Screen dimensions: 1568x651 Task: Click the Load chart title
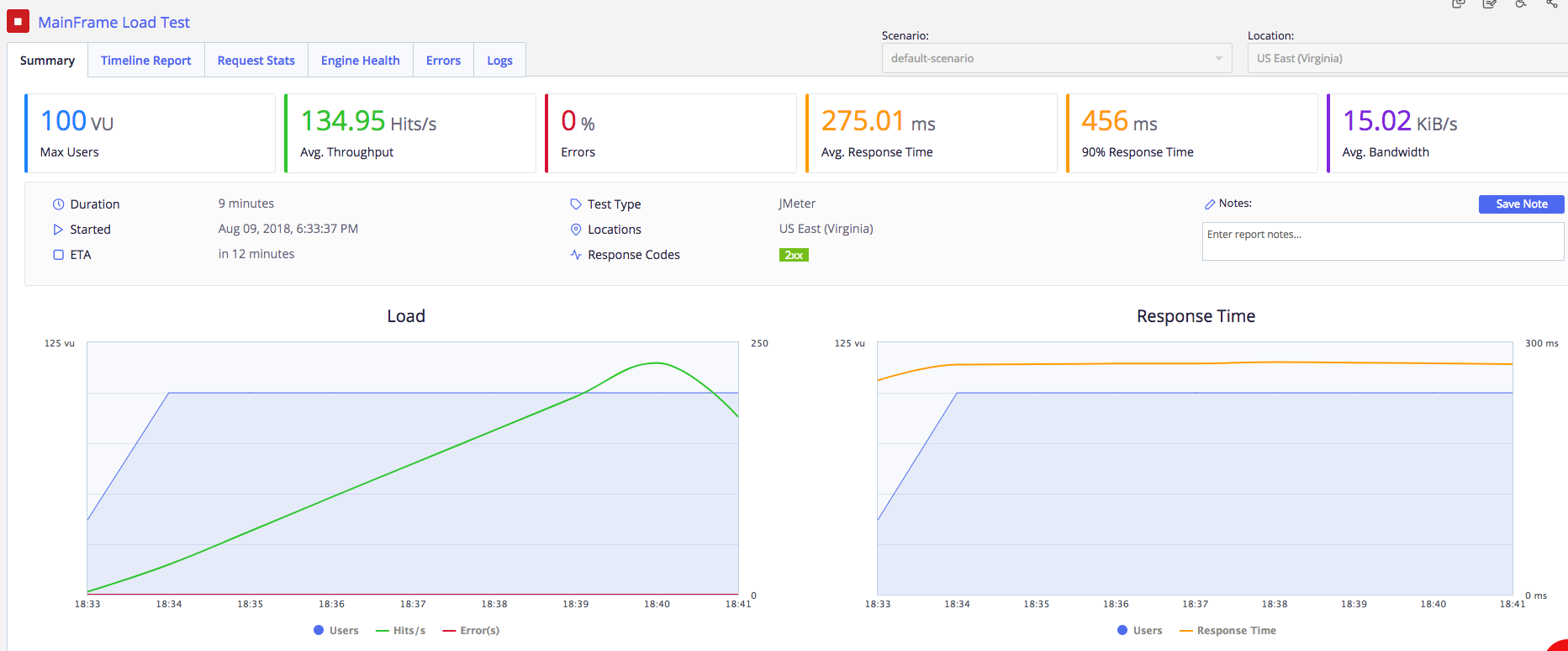pyautogui.click(x=406, y=316)
